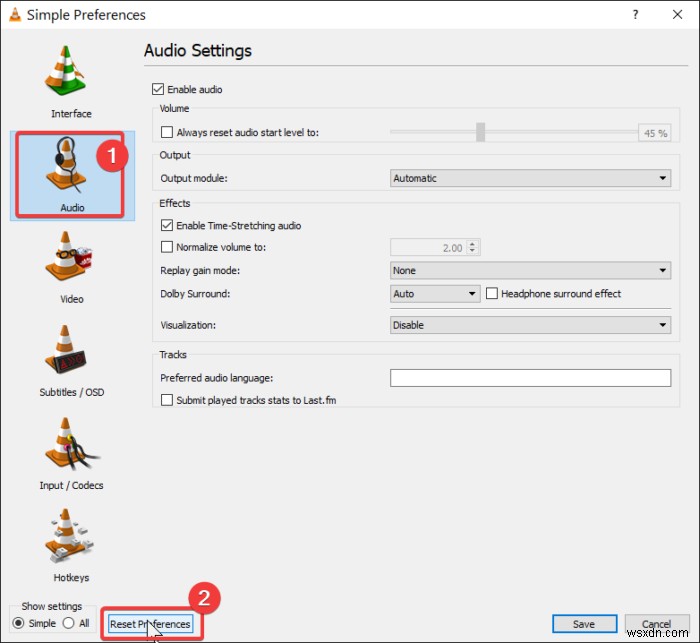Click the Volume group label
Screen dimensions: 700x643
point(174,109)
